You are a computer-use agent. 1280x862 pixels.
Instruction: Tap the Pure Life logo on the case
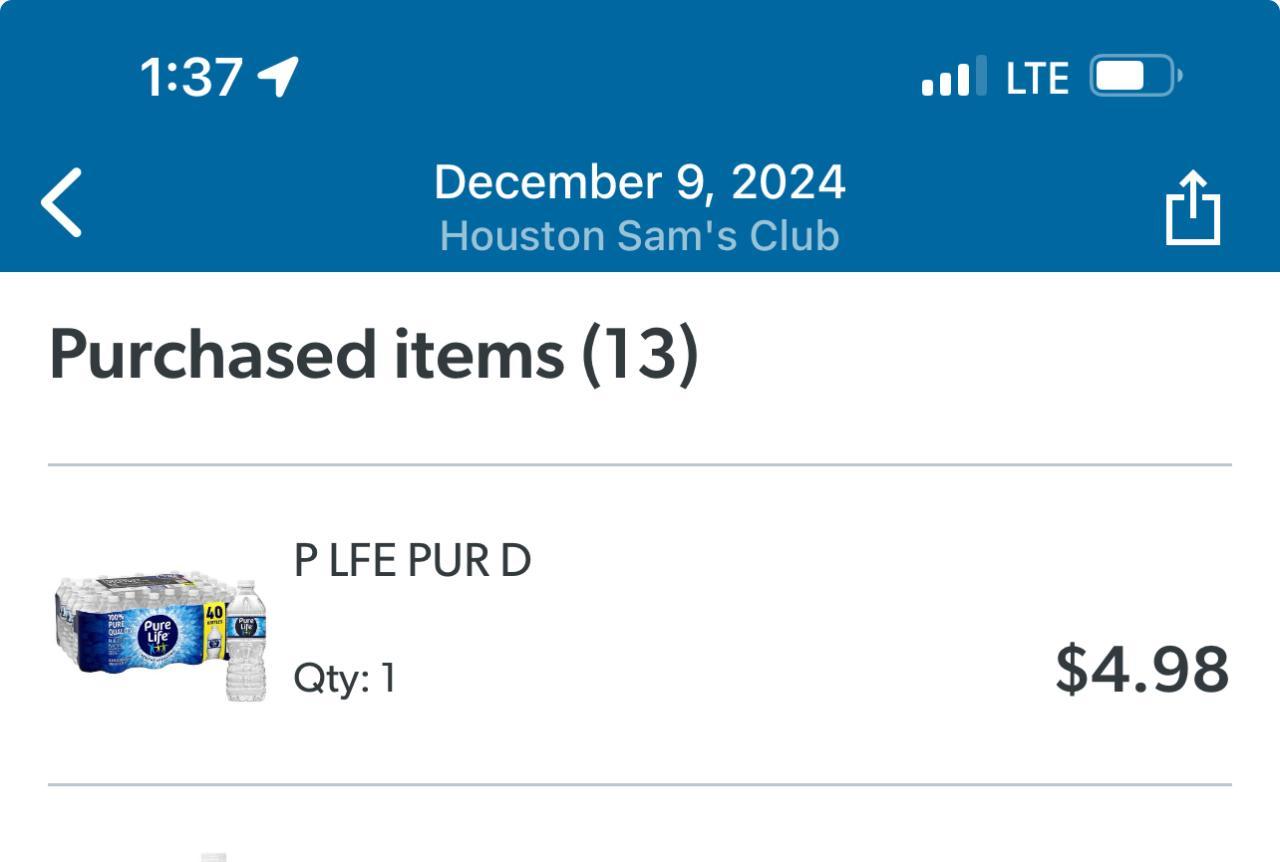tap(157, 636)
